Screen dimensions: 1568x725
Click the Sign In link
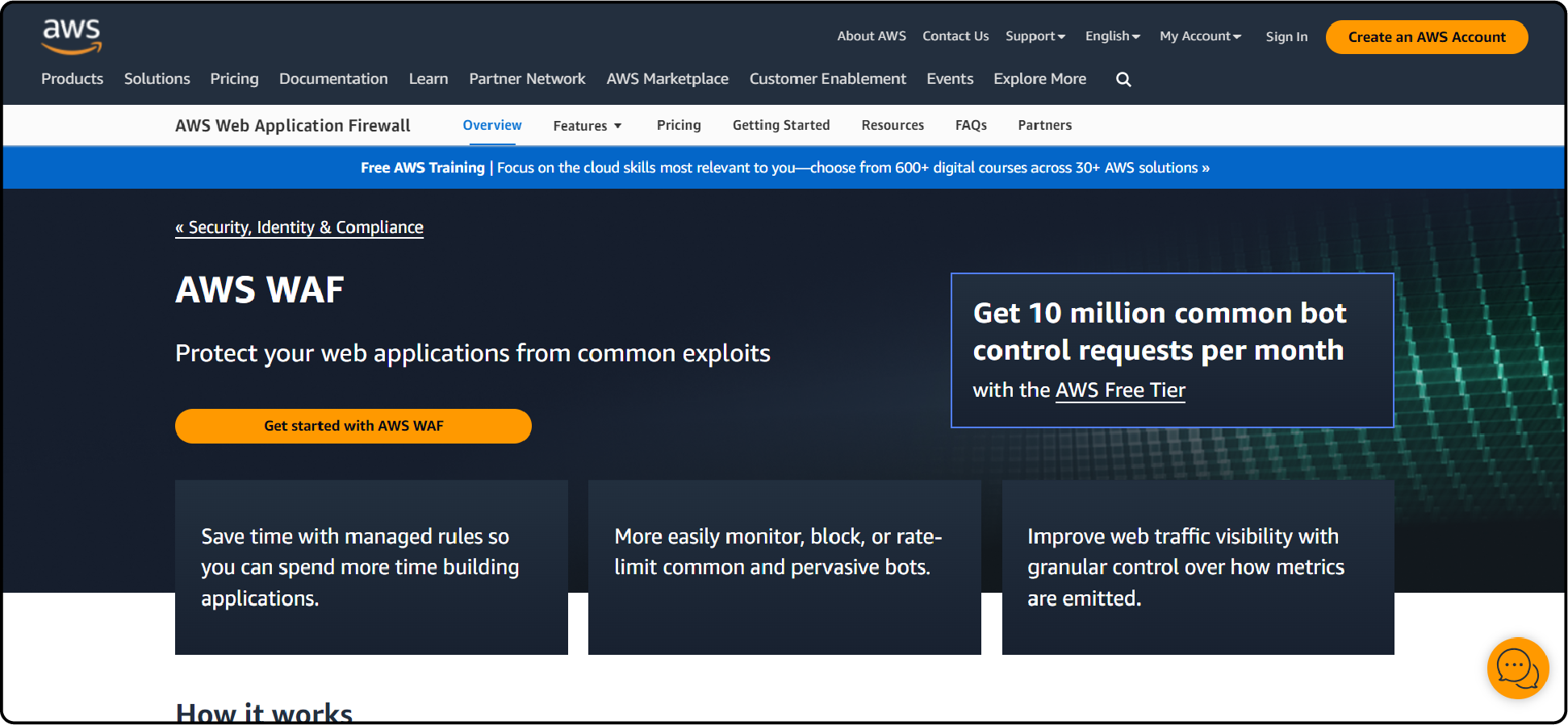1286,37
